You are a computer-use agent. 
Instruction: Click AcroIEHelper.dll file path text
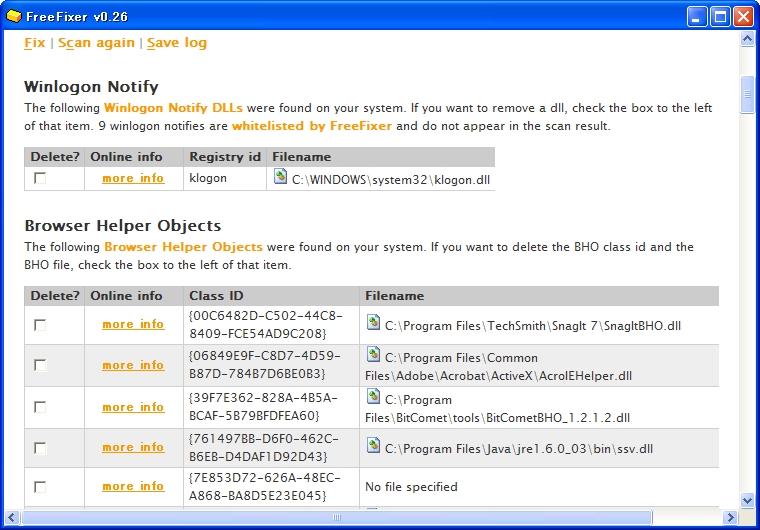(498, 367)
